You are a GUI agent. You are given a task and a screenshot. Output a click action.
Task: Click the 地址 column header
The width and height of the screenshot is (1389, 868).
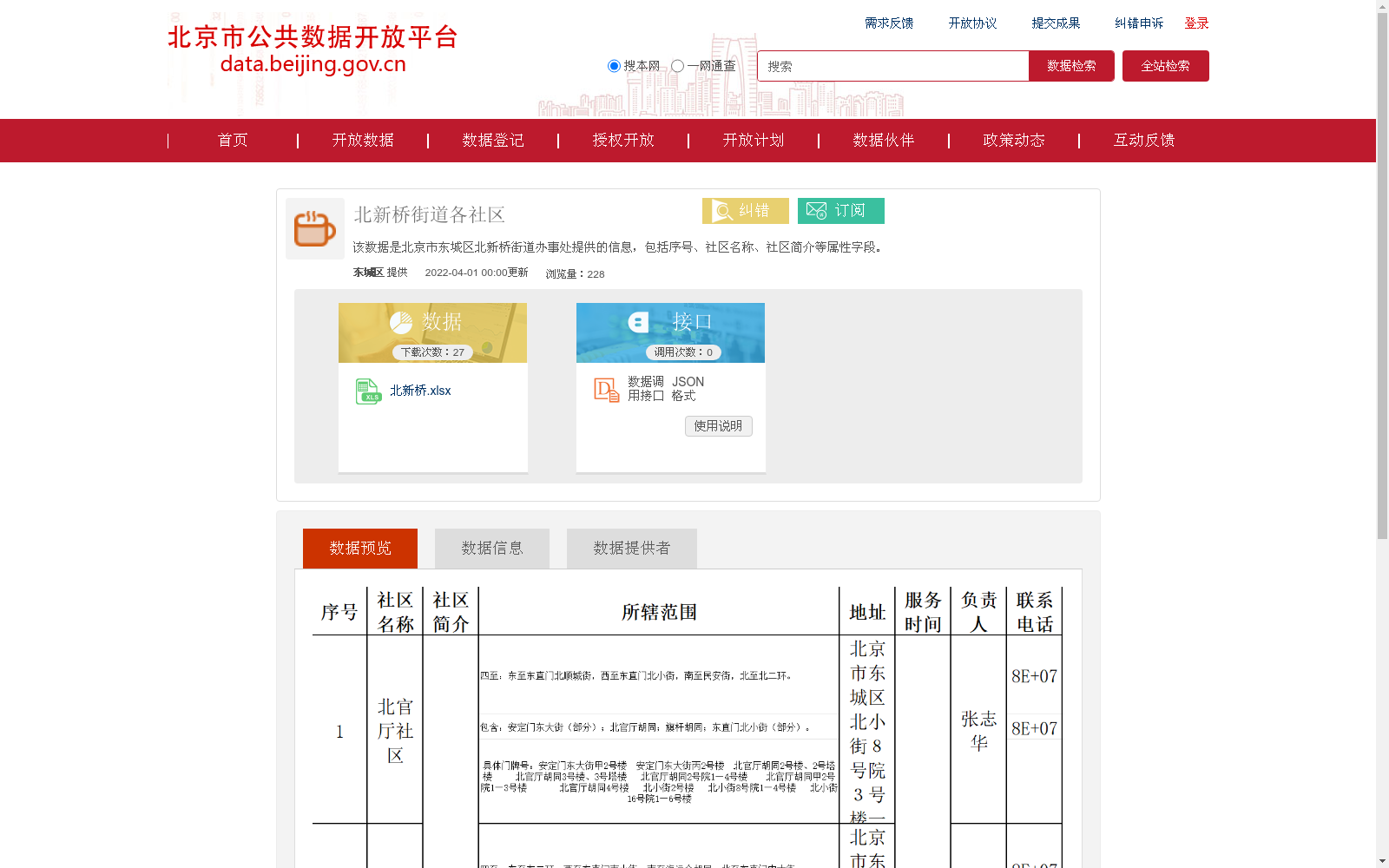tap(867, 613)
